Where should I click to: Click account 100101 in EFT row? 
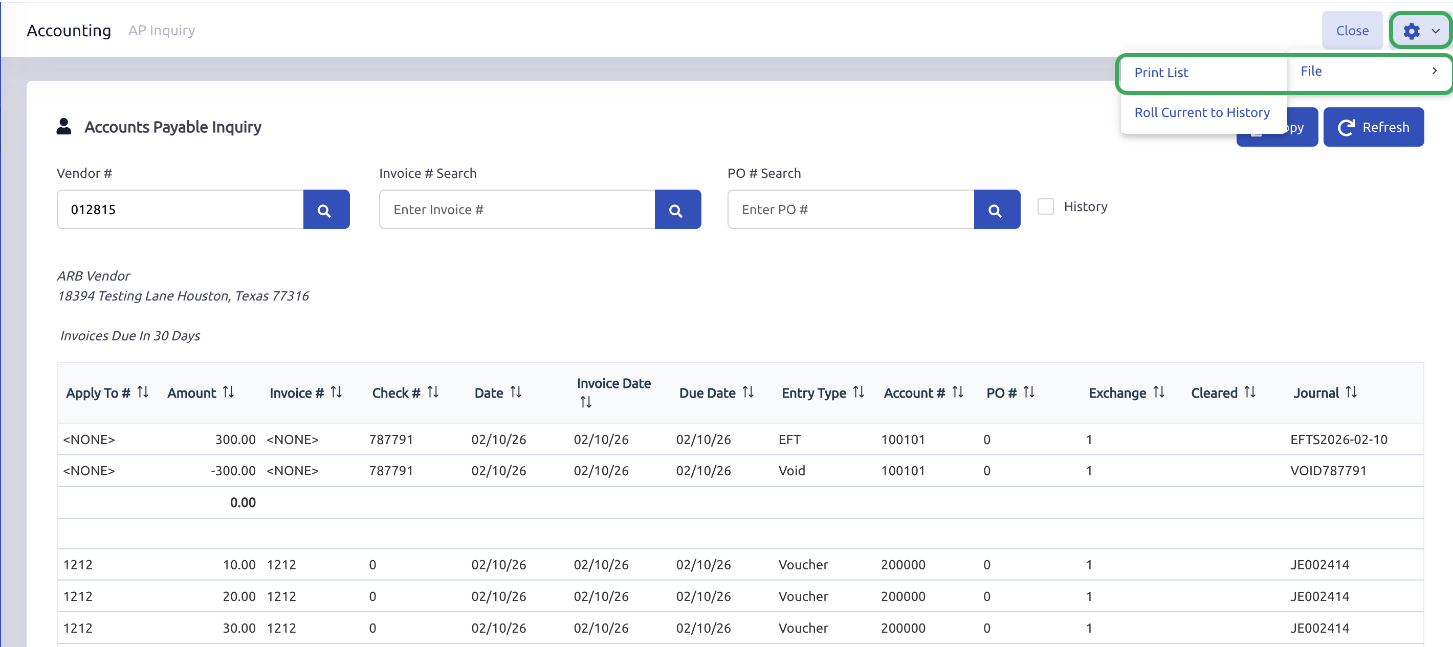[x=903, y=439]
